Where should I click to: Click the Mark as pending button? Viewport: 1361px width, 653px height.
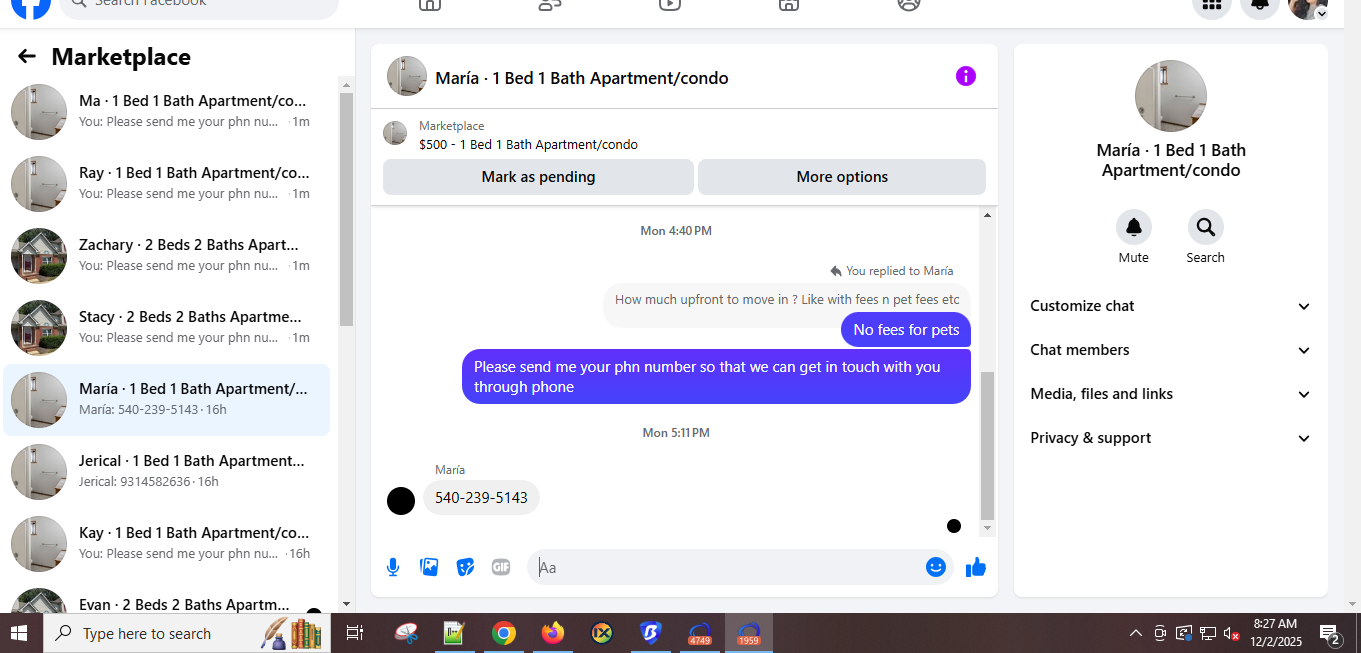(x=538, y=177)
